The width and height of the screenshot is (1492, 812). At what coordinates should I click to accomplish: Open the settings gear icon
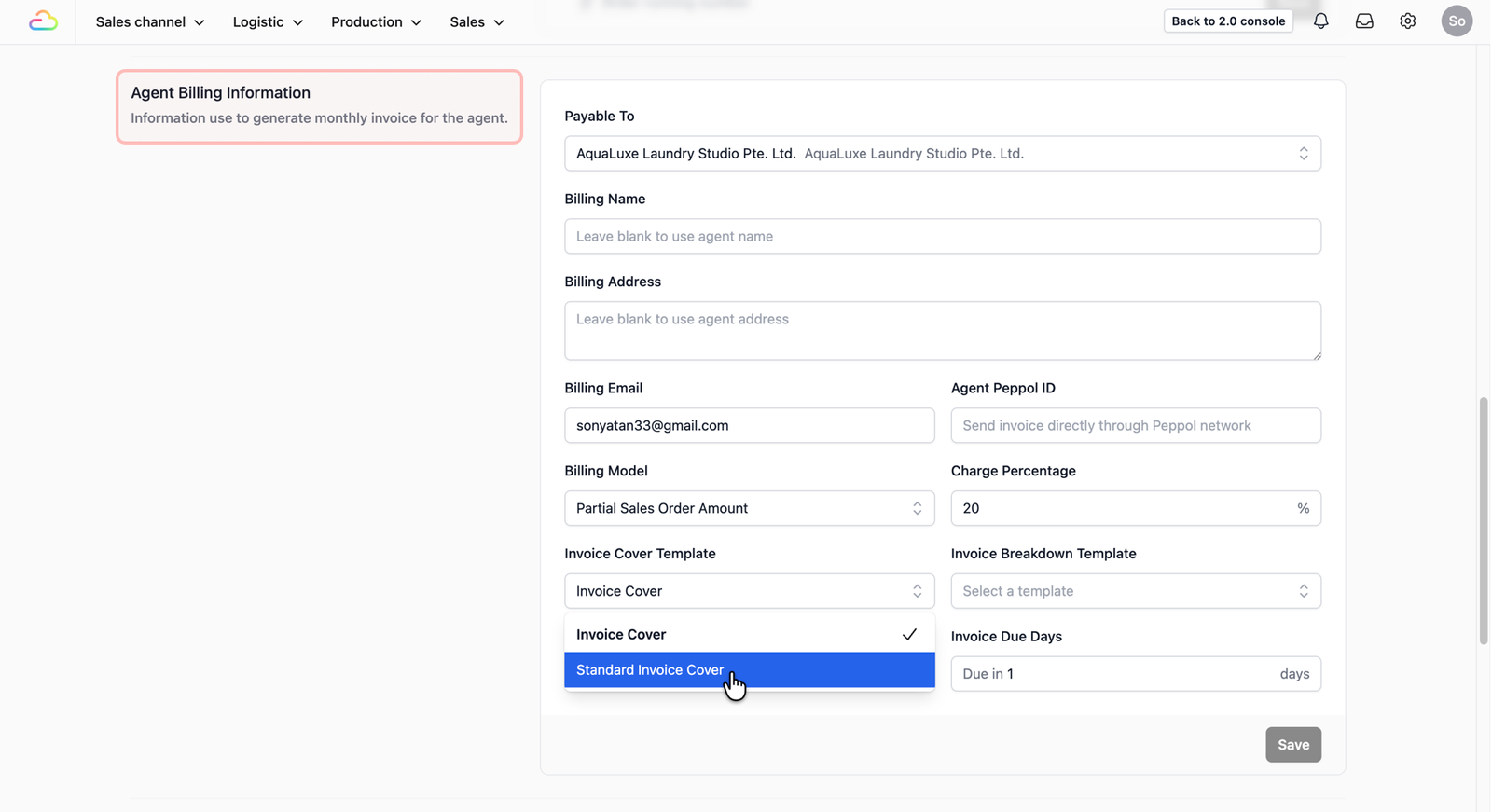tap(1408, 21)
